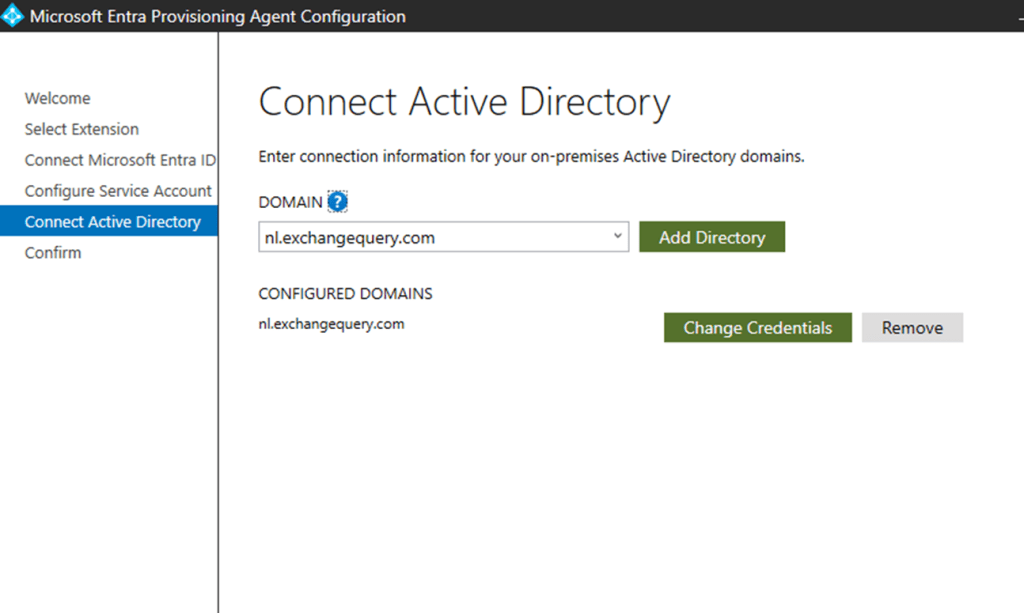Click the Change Credentials button
Image resolution: width=1024 pixels, height=613 pixels.
coord(757,328)
